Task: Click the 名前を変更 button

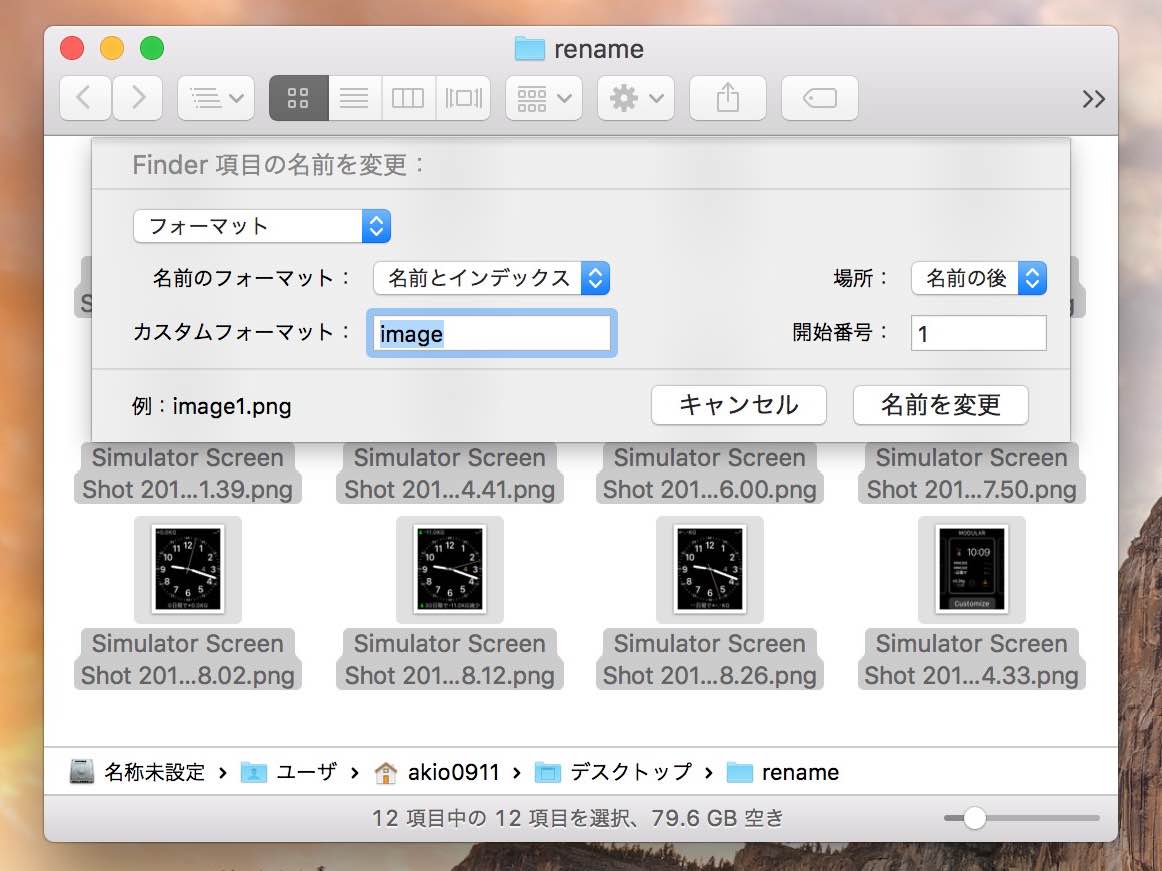Action: coord(940,405)
